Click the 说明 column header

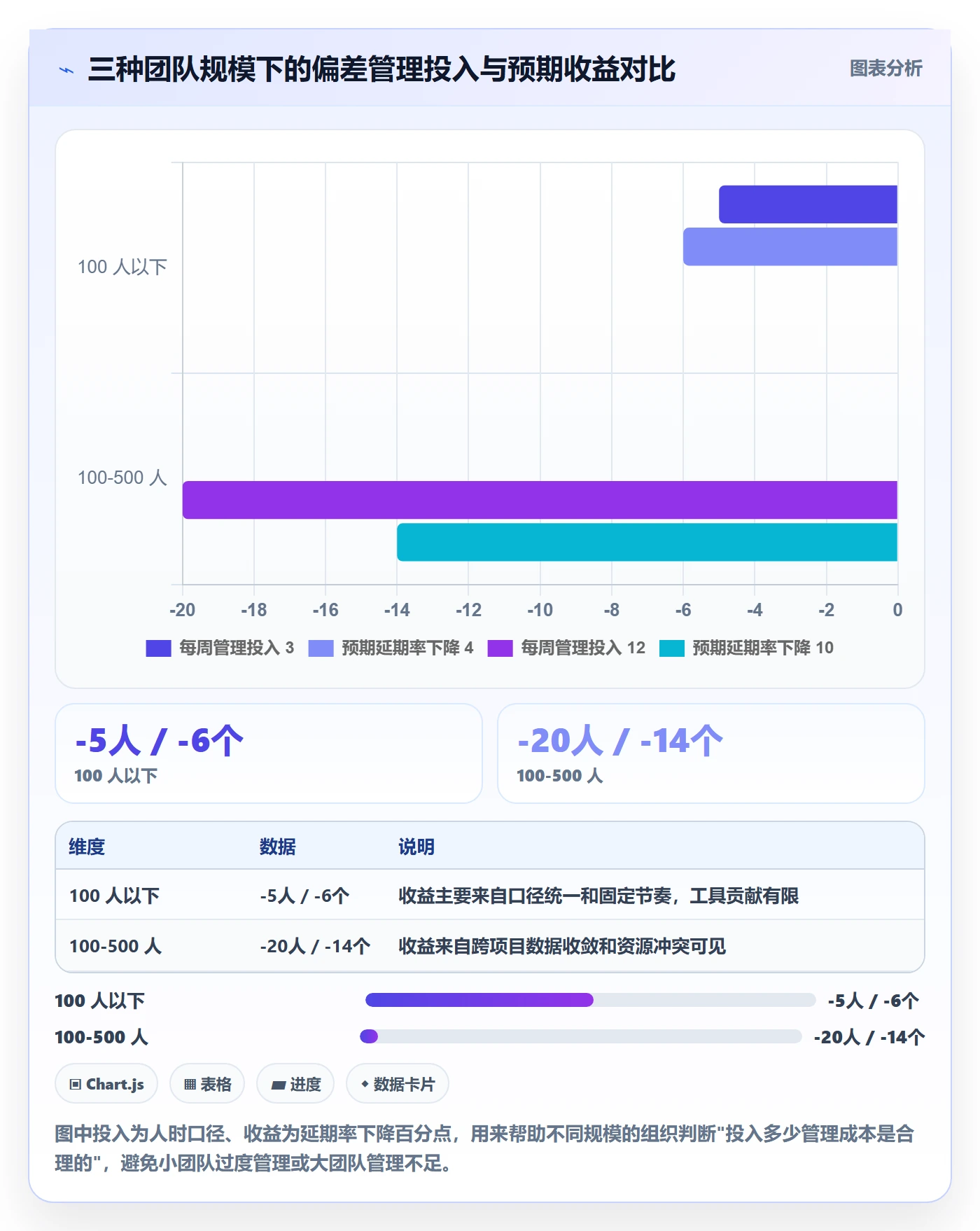416,847
